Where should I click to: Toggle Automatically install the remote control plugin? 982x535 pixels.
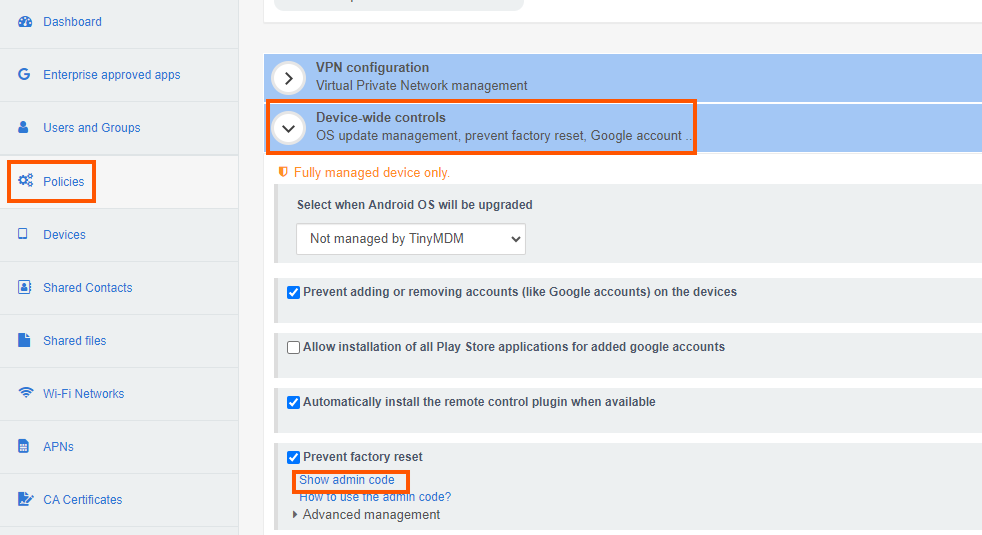[x=293, y=403]
